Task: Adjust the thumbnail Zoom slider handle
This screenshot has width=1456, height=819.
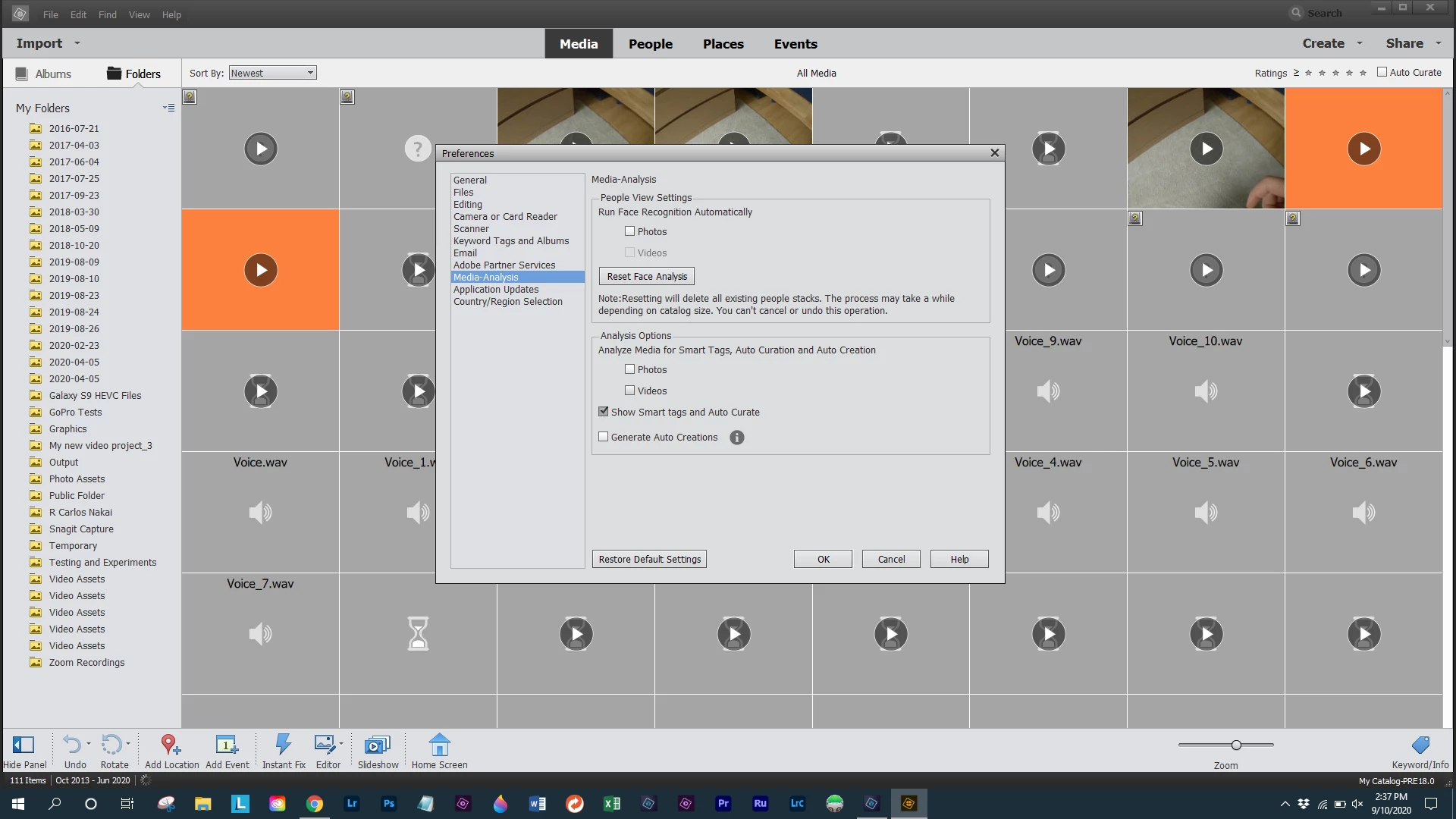Action: (1236, 745)
